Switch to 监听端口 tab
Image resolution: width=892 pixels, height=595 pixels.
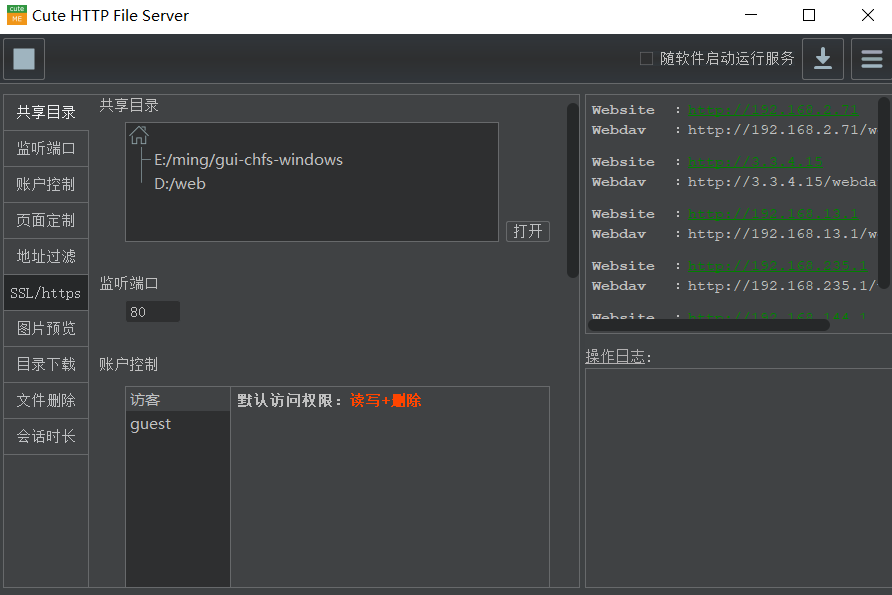[x=46, y=148]
